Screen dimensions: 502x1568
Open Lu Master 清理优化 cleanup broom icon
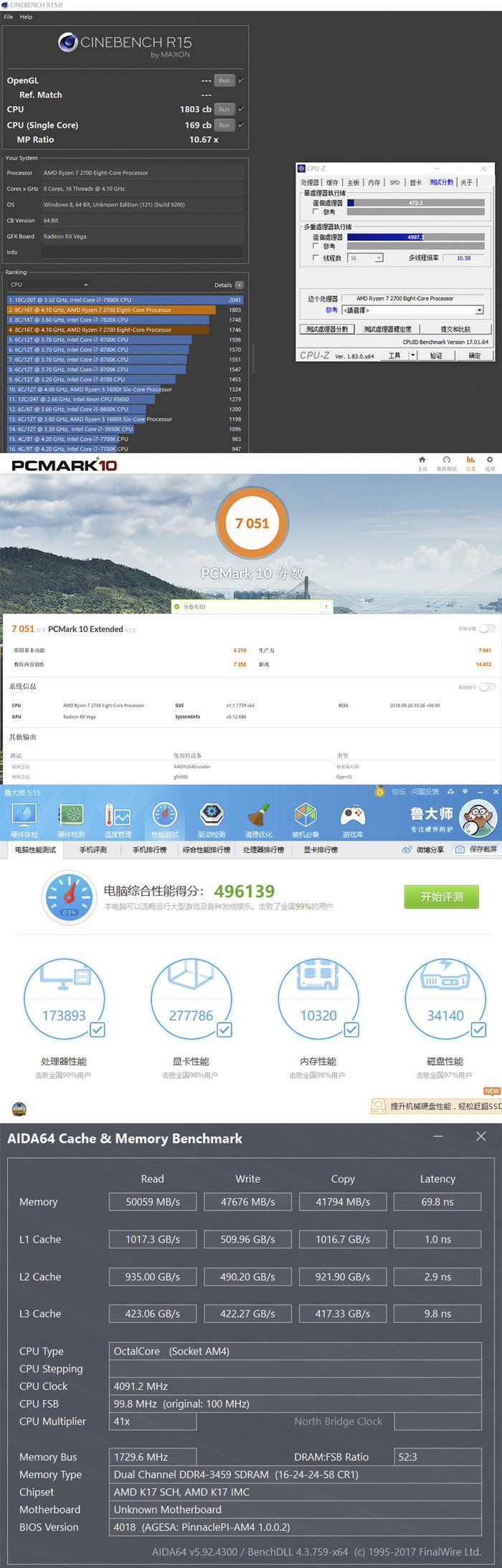[258, 816]
